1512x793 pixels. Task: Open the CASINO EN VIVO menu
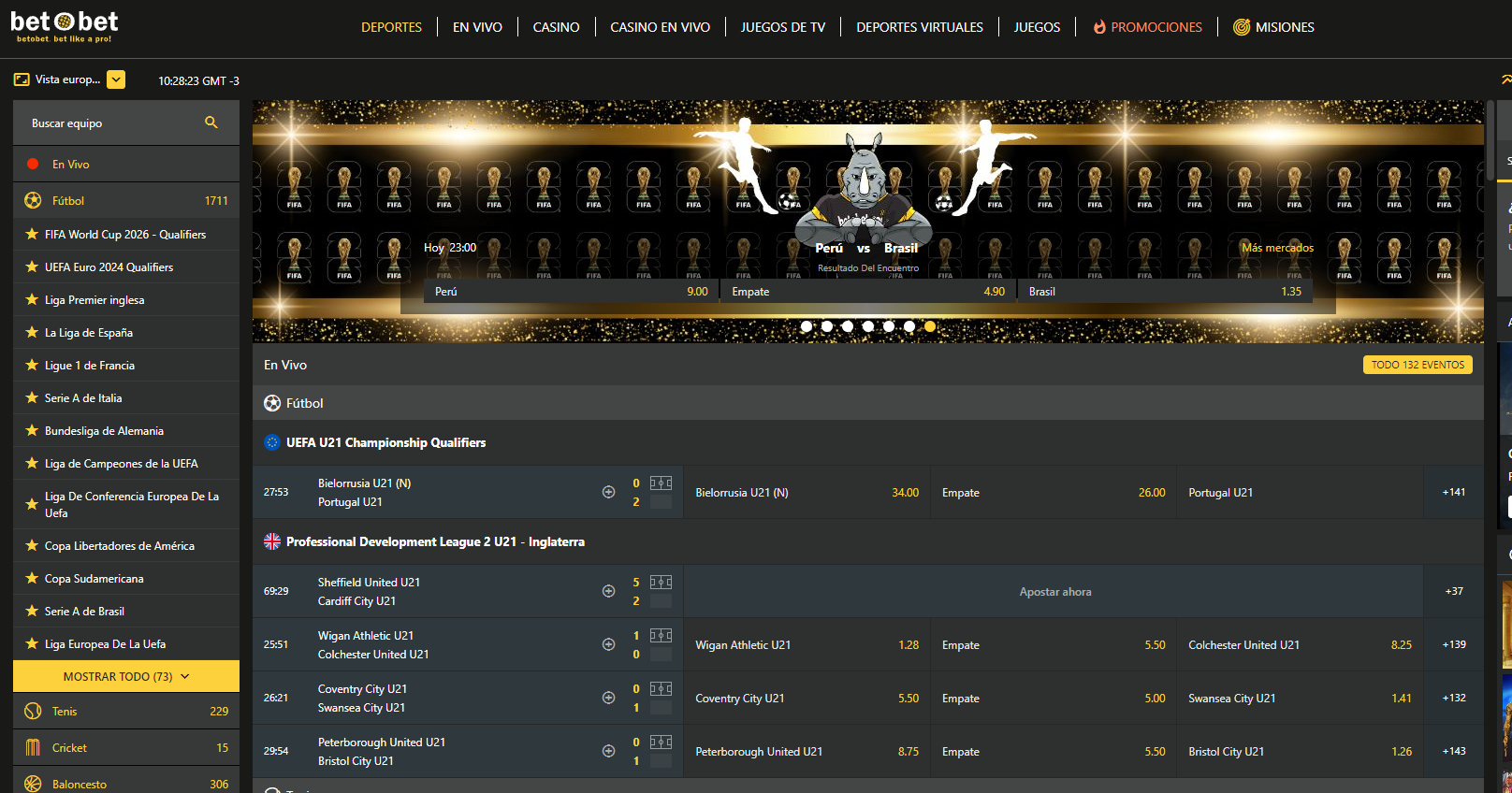pos(660,27)
